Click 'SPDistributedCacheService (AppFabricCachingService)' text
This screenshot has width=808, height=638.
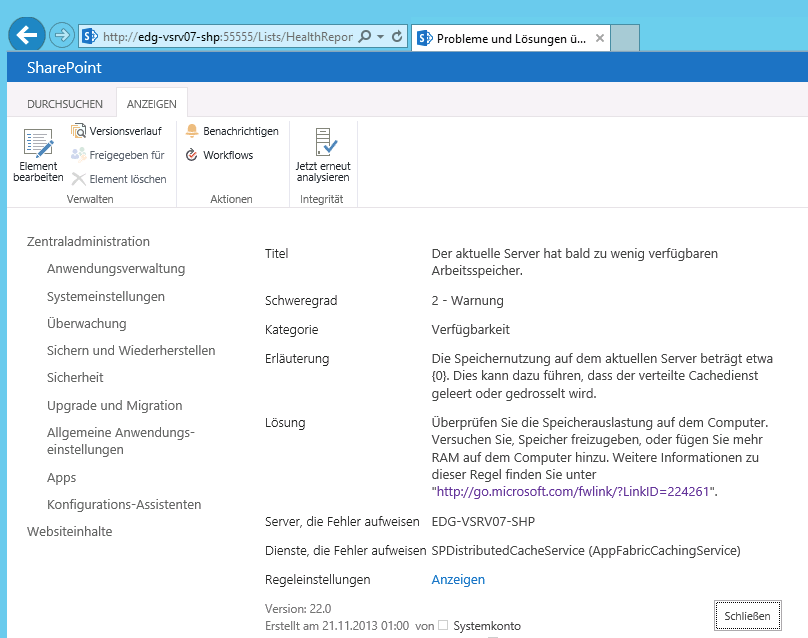[x=586, y=550]
